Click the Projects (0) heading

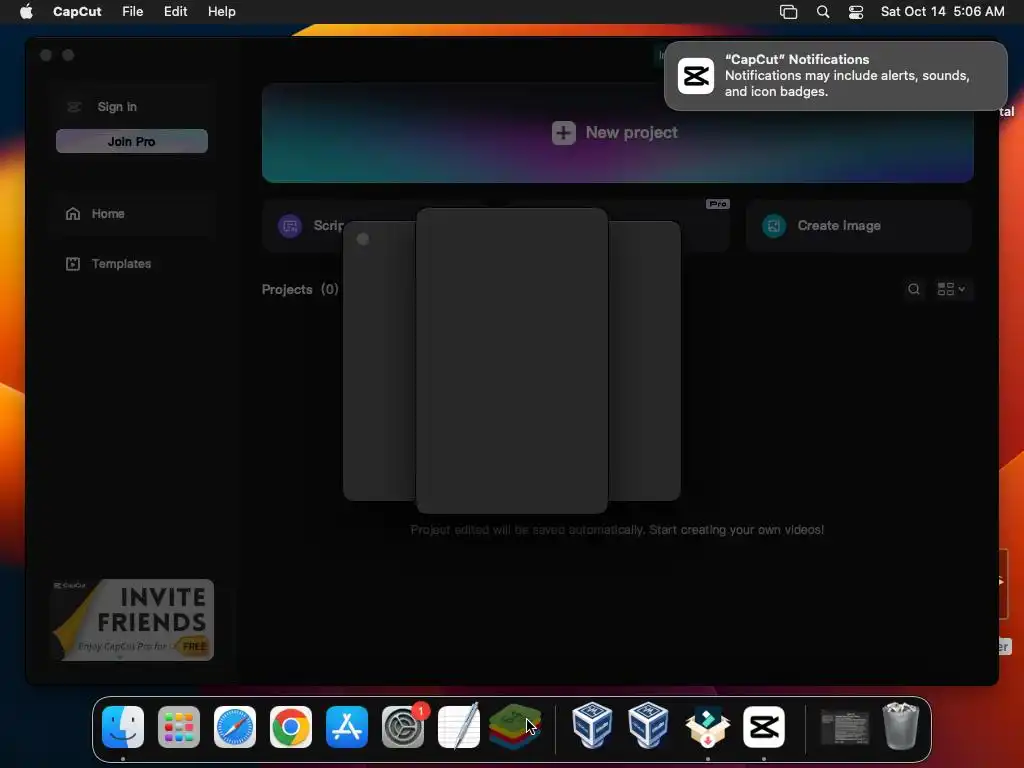(300, 289)
